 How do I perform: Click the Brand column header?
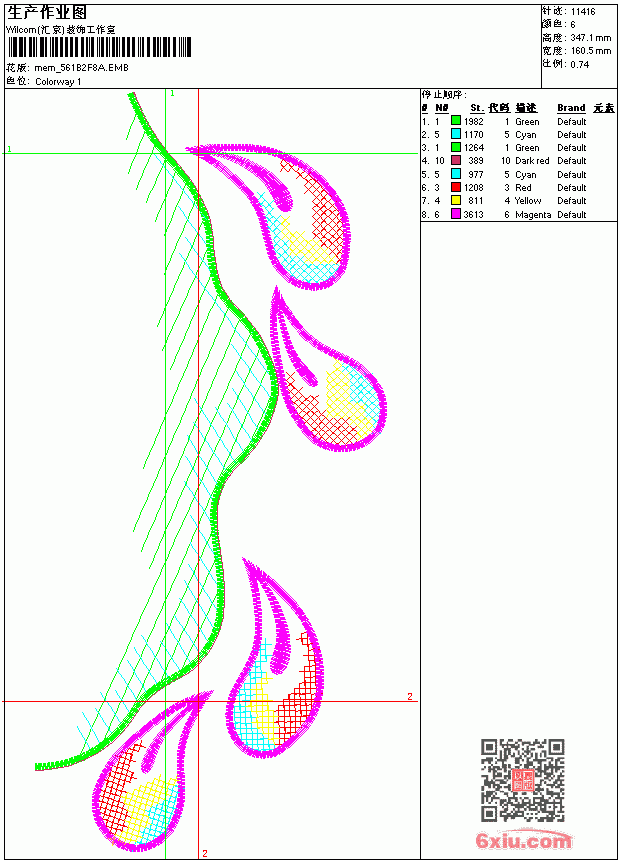tap(571, 108)
